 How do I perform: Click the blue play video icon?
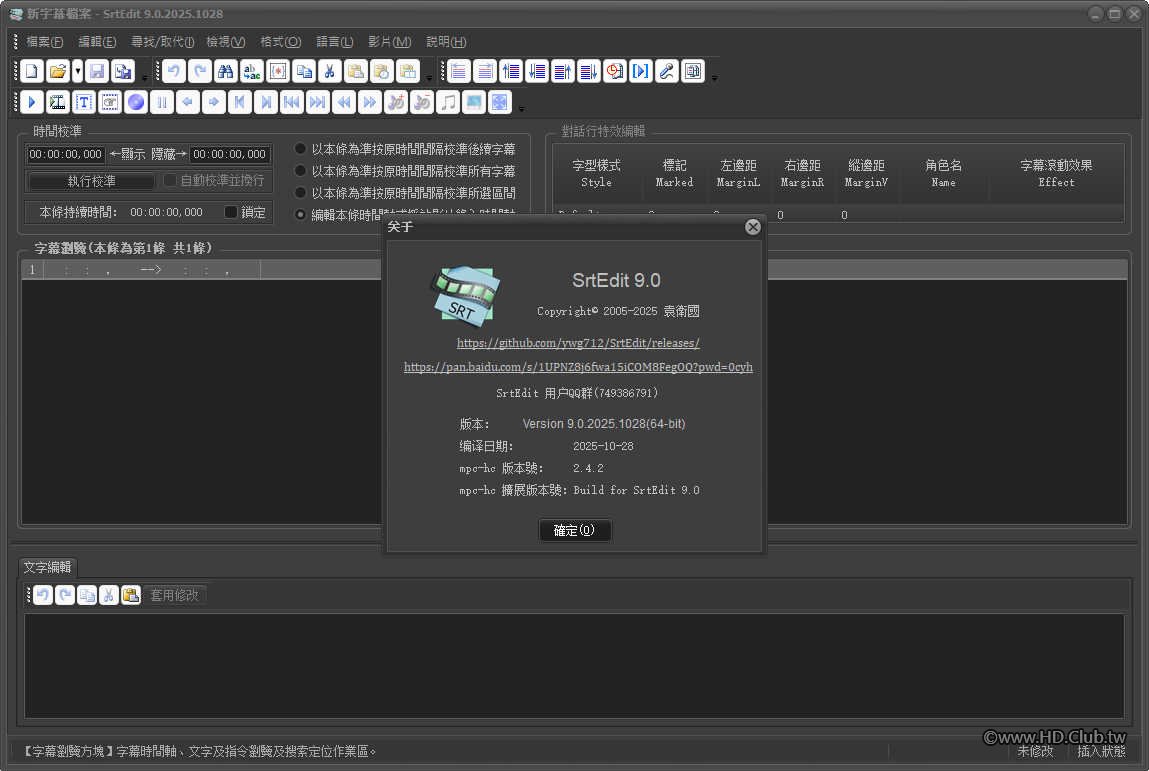[32, 102]
